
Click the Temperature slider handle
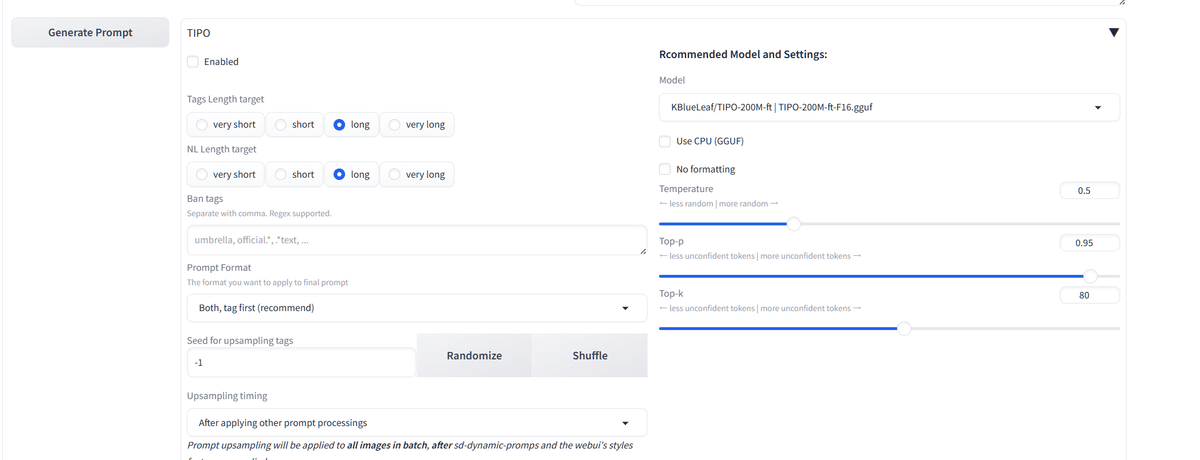click(794, 224)
